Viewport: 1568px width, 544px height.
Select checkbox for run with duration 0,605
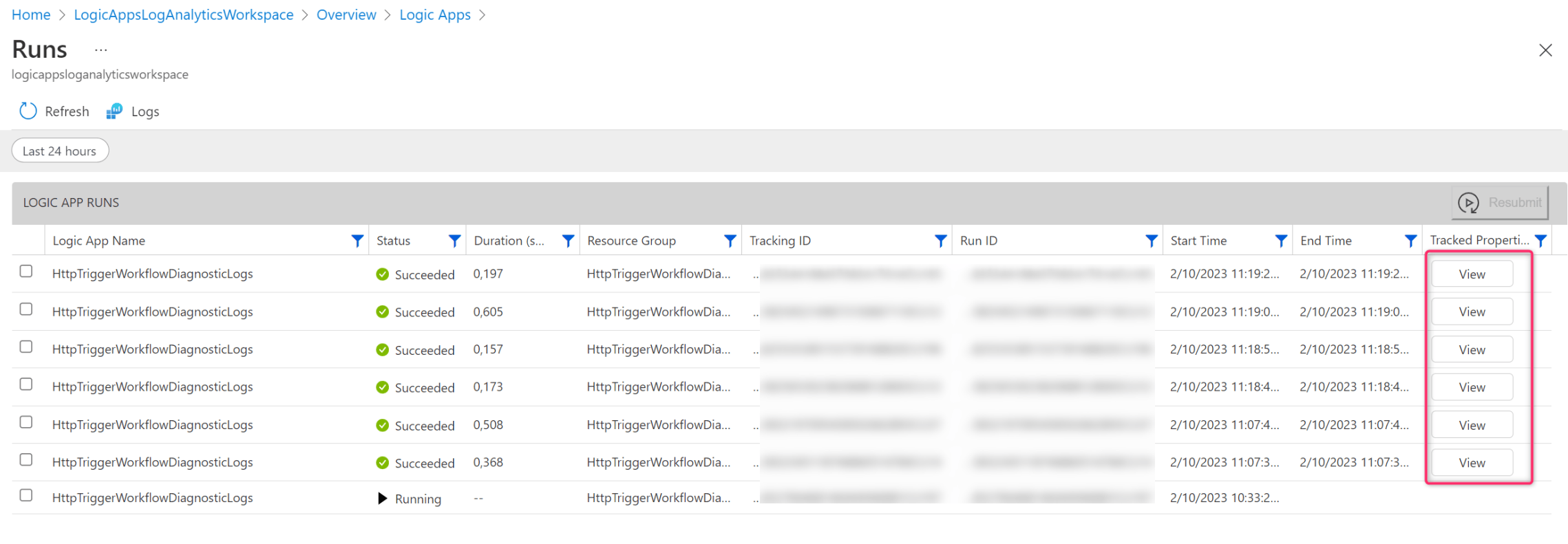pyautogui.click(x=26, y=309)
